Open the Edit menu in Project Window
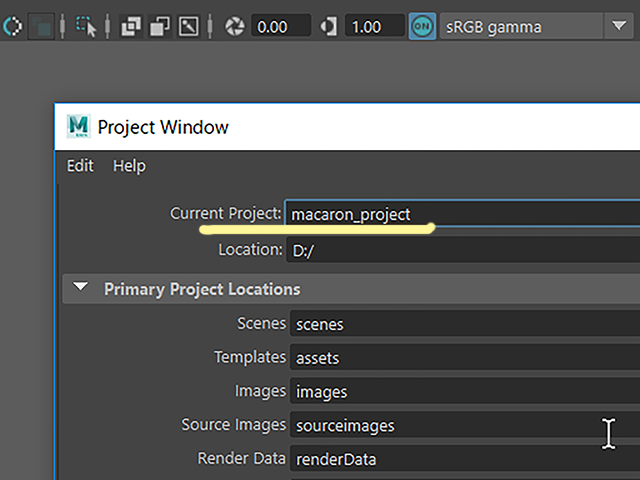The image size is (640, 480). (80, 166)
